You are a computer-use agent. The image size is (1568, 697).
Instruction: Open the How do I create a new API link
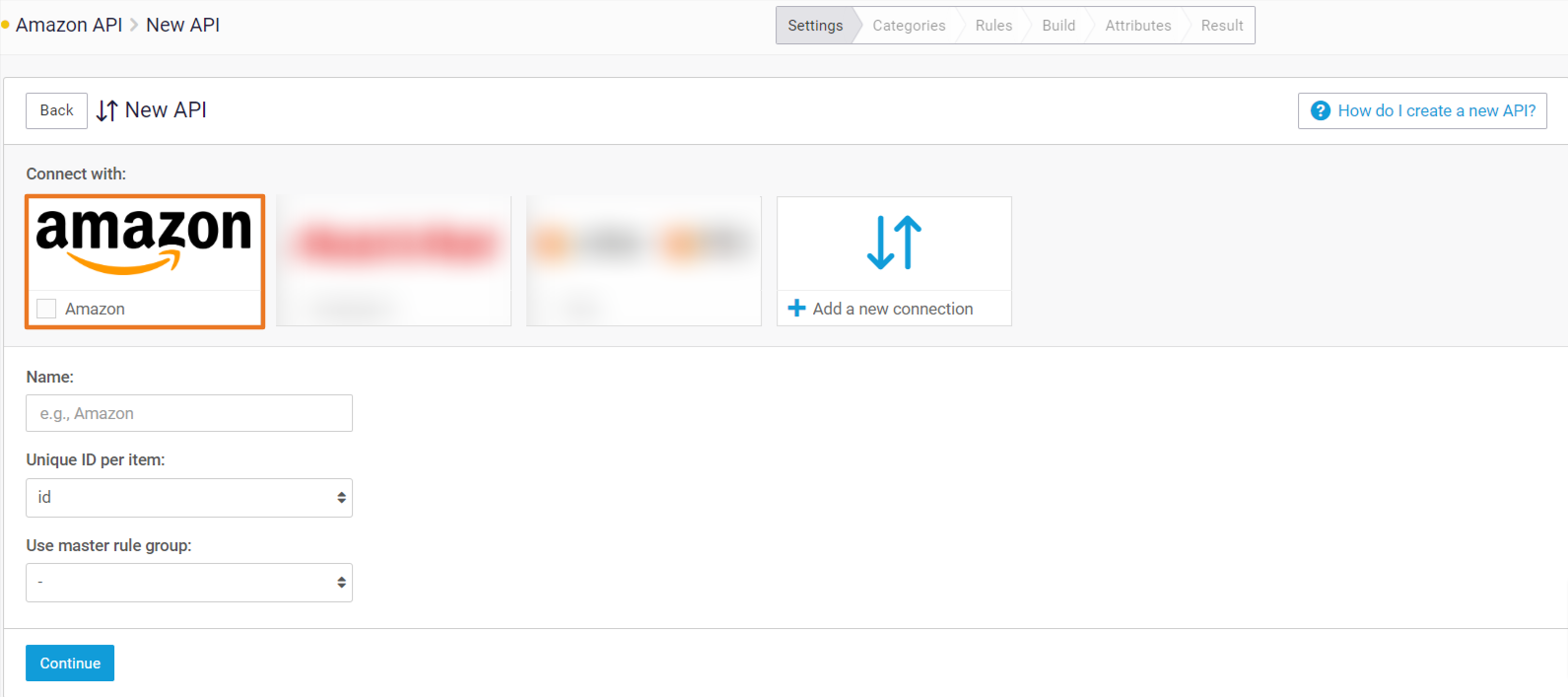click(x=1422, y=110)
